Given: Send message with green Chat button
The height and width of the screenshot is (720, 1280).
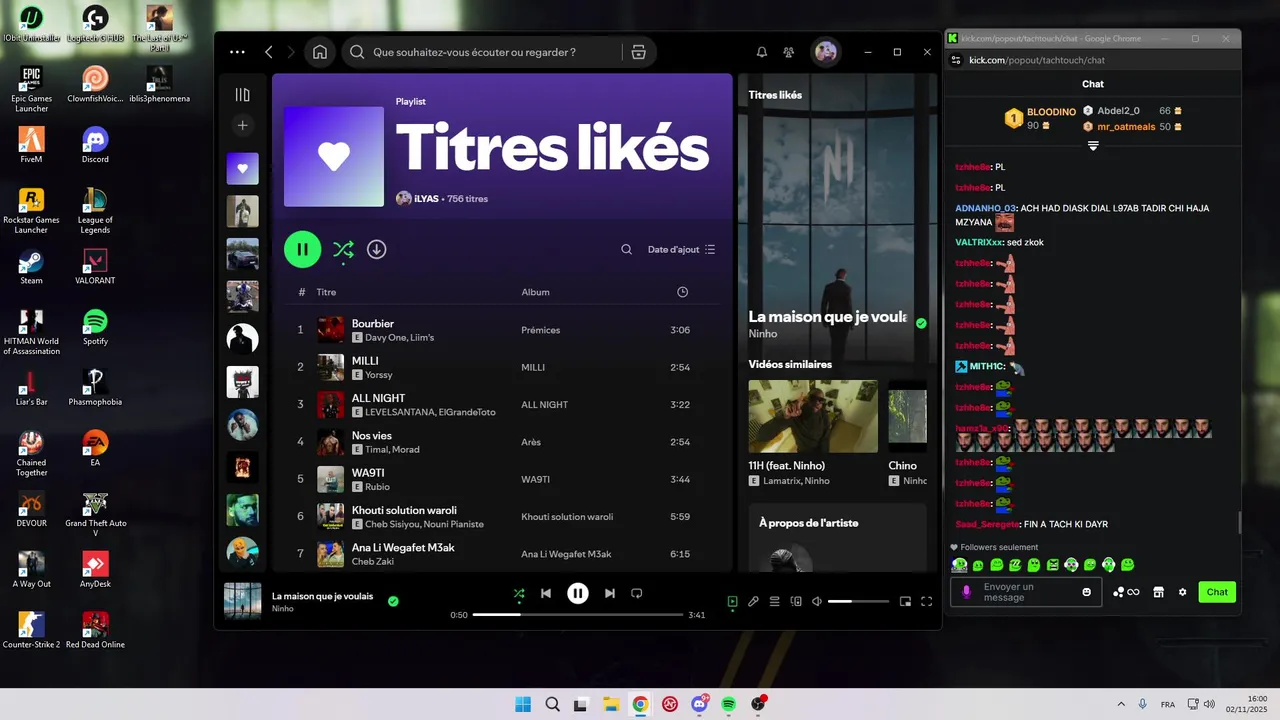Looking at the screenshot, I should click(x=1217, y=592).
